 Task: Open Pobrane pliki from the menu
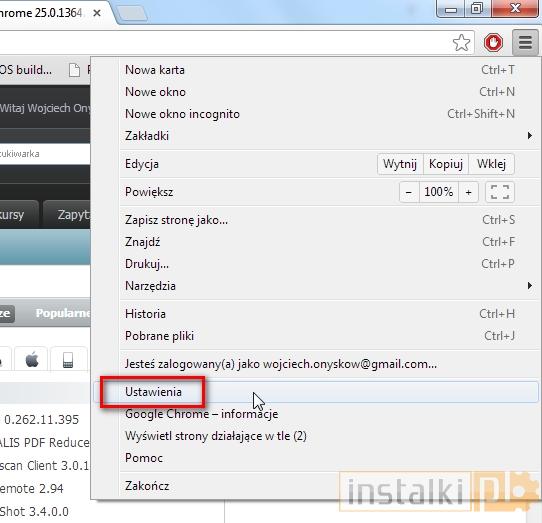[x=316, y=336]
